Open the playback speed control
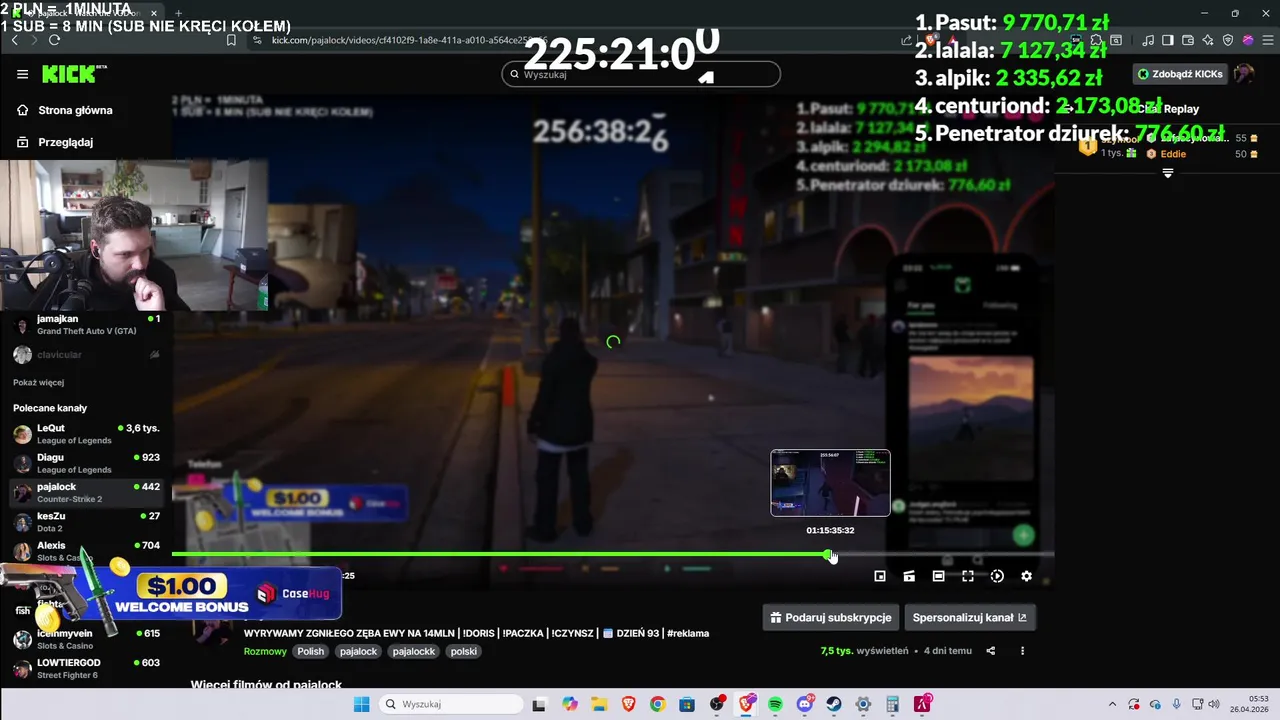This screenshot has height=720, width=1280. click(x=997, y=576)
